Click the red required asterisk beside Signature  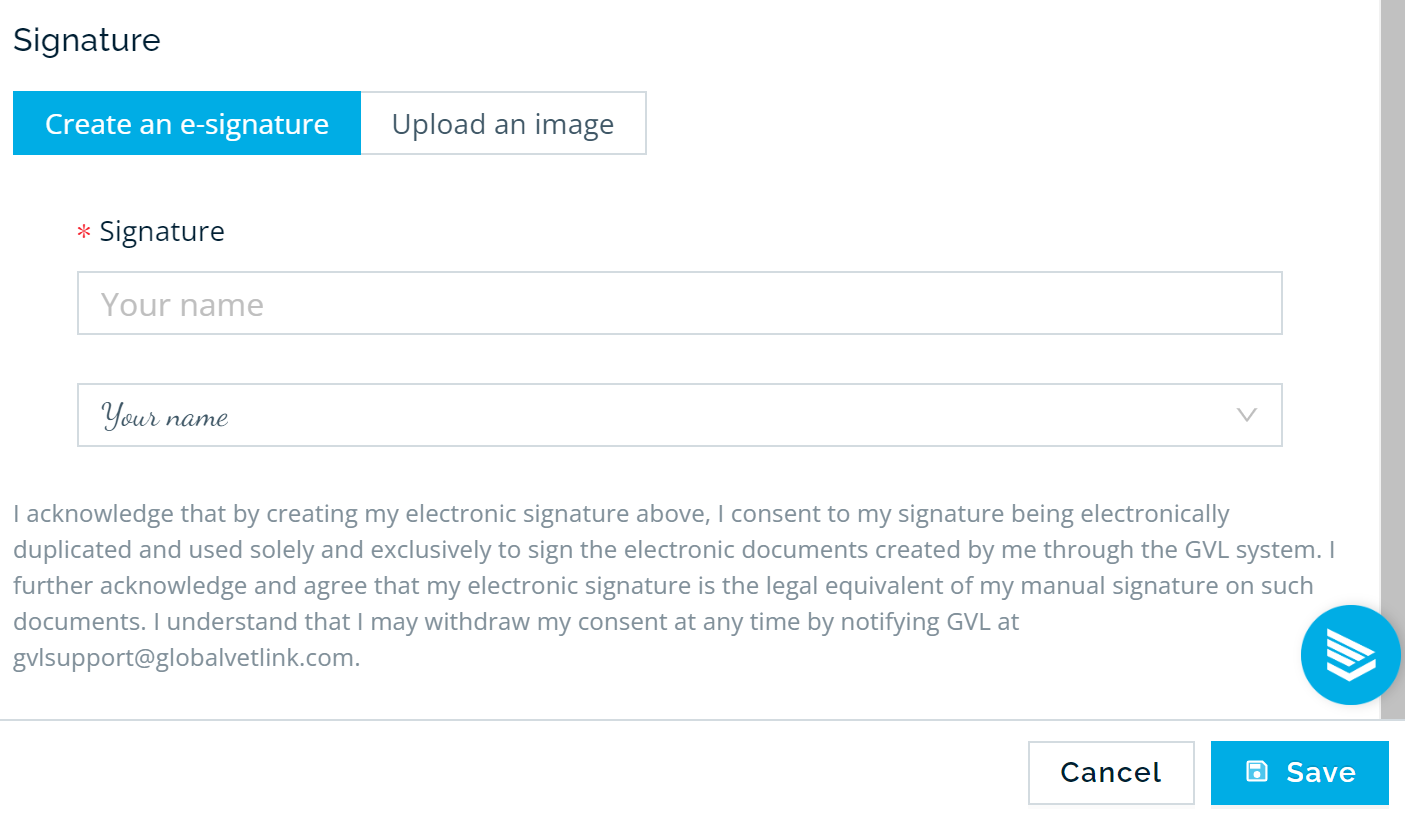[84, 233]
